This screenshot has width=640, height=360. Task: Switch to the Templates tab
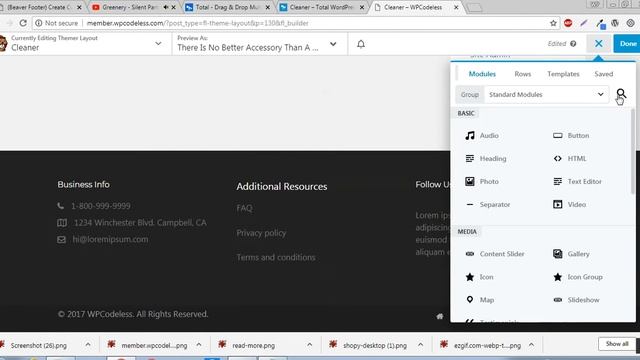(x=563, y=74)
